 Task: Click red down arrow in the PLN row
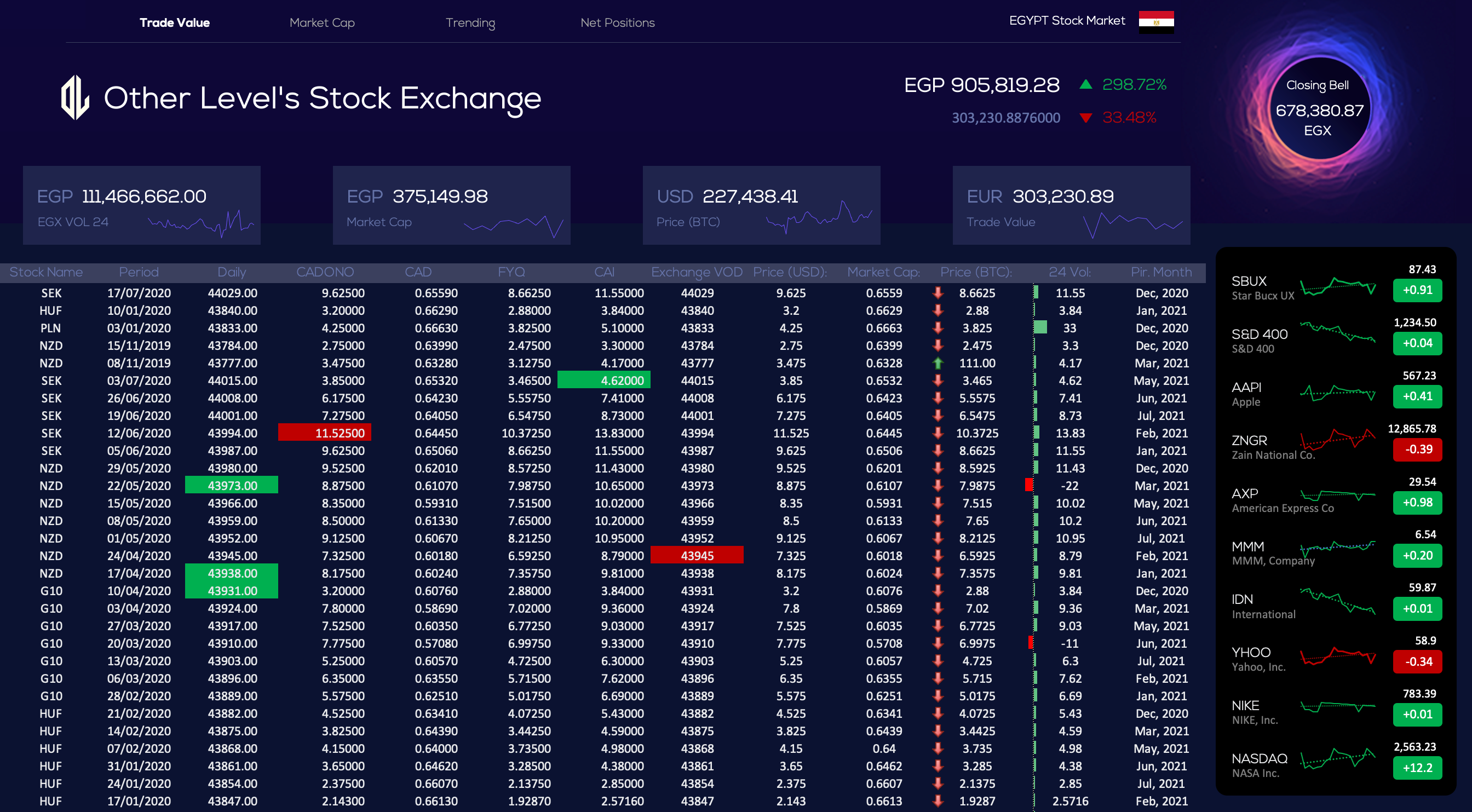tap(938, 327)
